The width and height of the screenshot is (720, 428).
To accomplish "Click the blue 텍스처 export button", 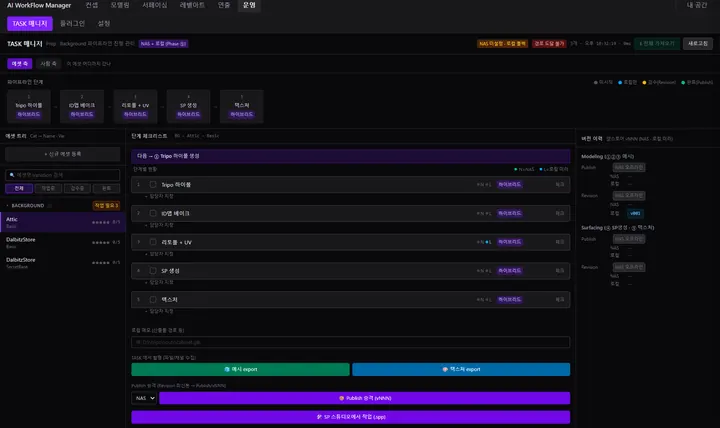I will (461, 369).
